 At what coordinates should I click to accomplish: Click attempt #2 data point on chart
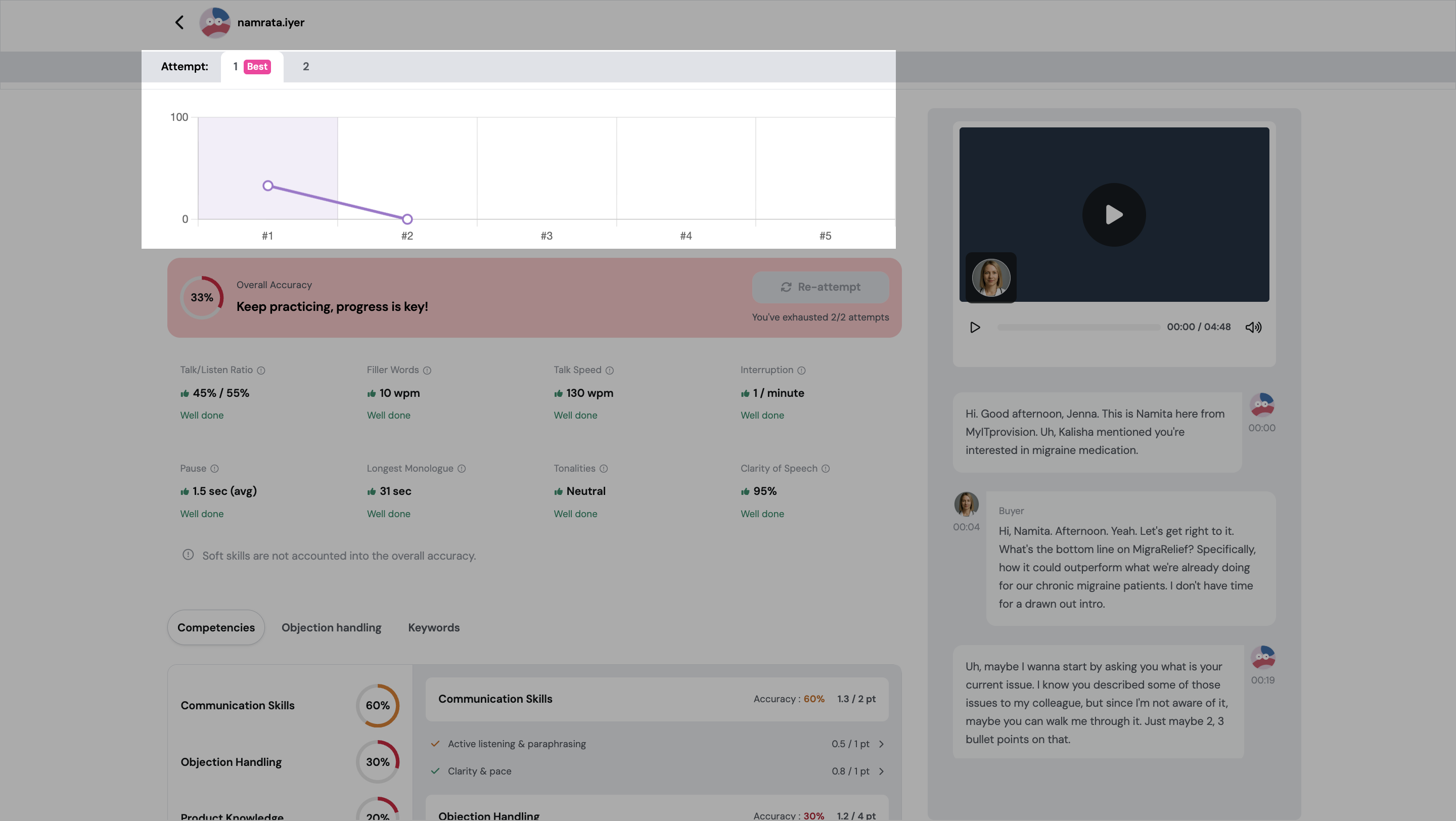tap(407, 219)
